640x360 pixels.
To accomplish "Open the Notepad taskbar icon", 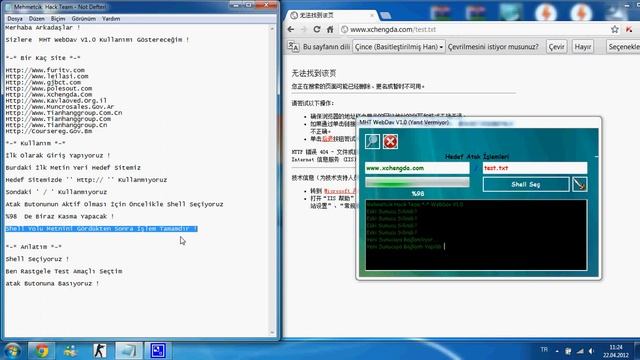I will point(129,351).
